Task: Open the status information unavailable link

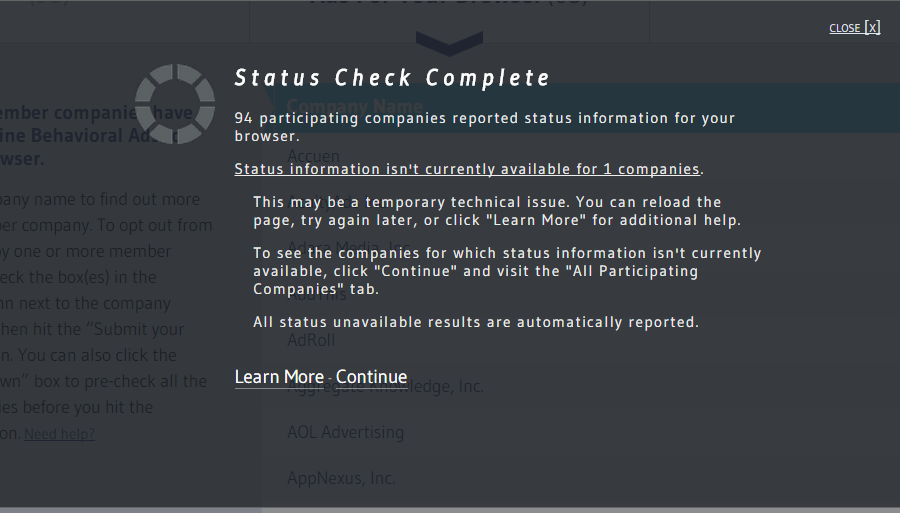Action: point(468,169)
